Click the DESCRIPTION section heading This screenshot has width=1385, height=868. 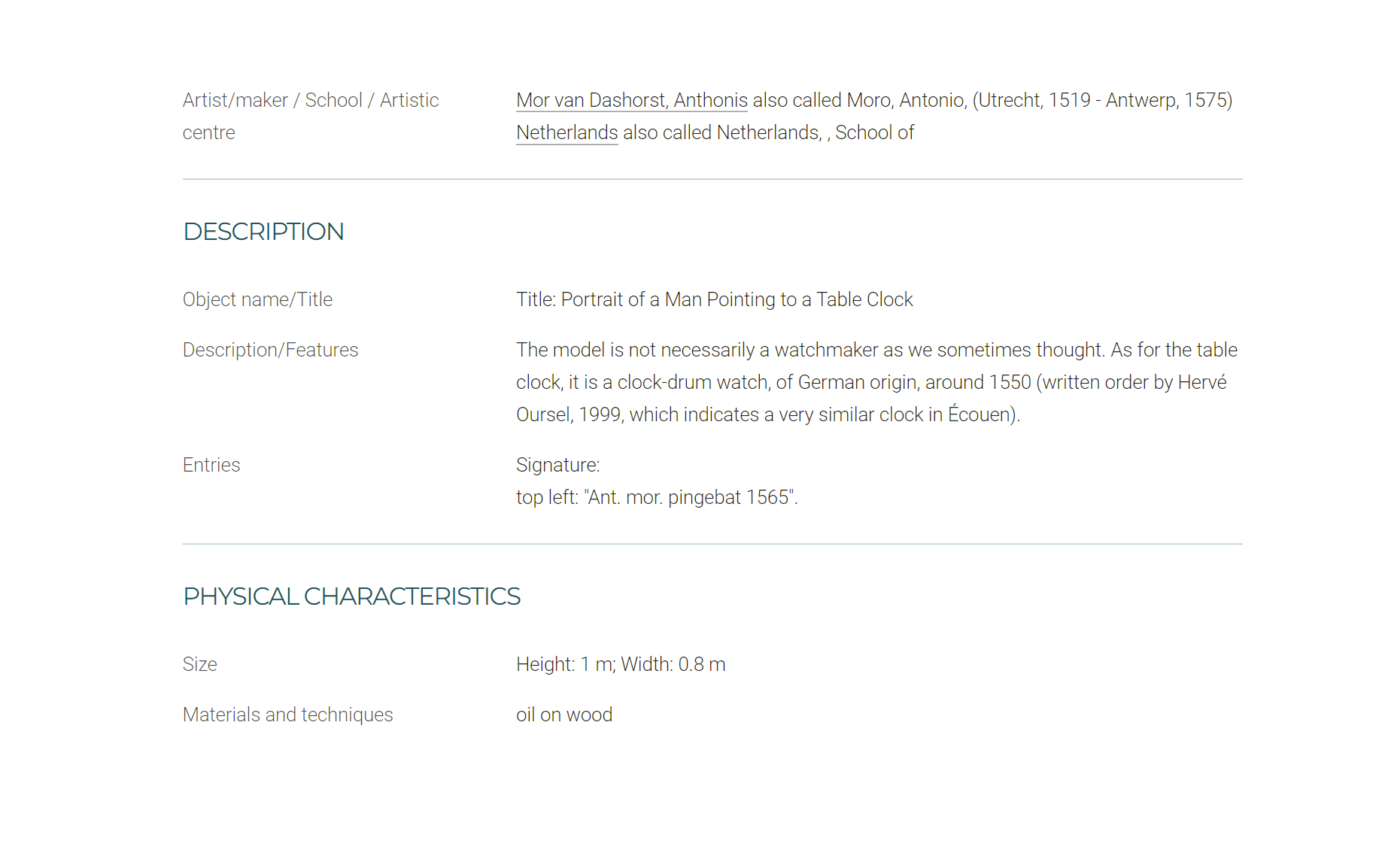pos(263,231)
